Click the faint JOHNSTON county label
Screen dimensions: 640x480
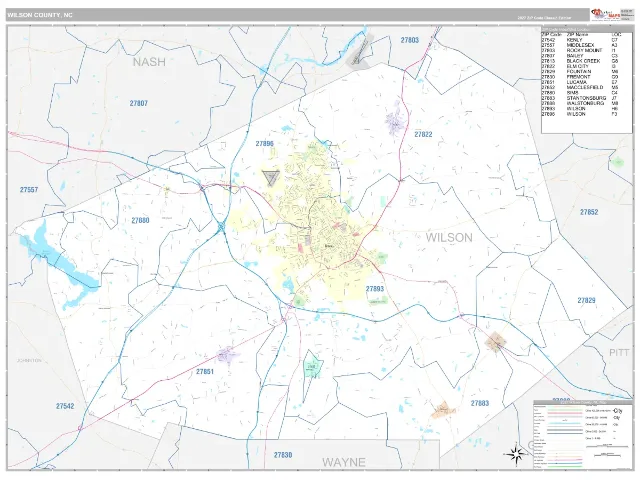29,360
